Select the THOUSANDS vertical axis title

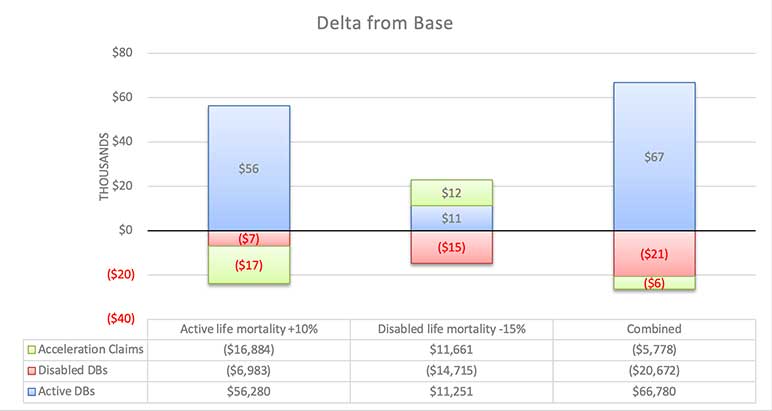(104, 164)
